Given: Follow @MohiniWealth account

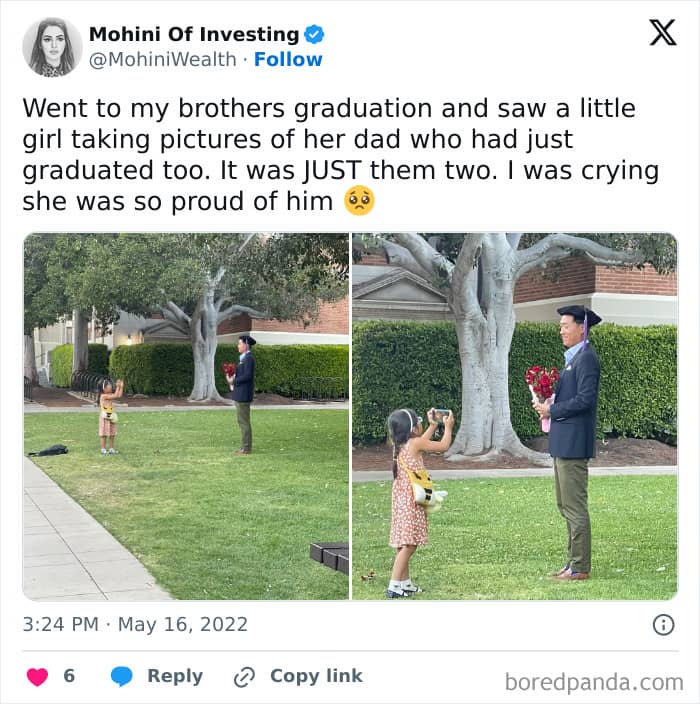Looking at the screenshot, I should [288, 59].
